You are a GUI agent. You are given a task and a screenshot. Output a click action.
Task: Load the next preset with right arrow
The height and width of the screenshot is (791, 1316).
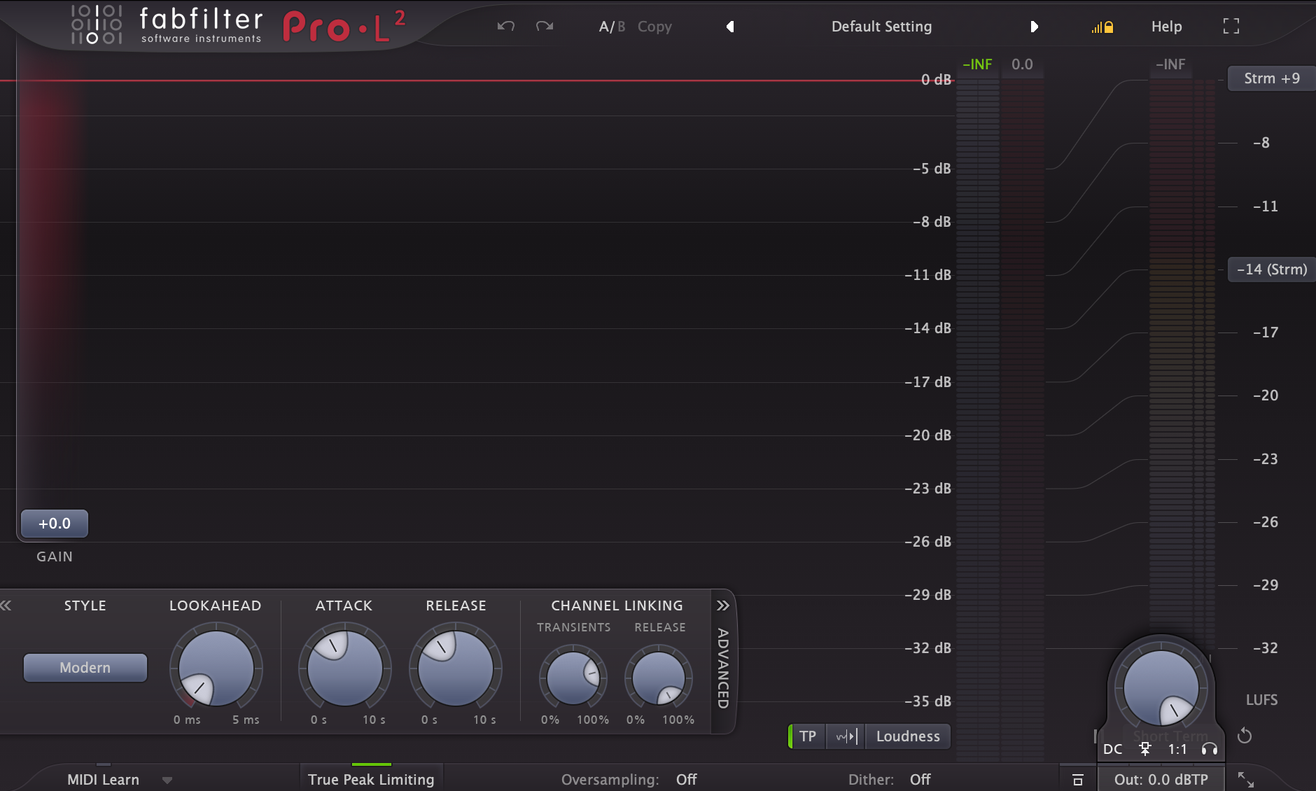click(x=1034, y=27)
